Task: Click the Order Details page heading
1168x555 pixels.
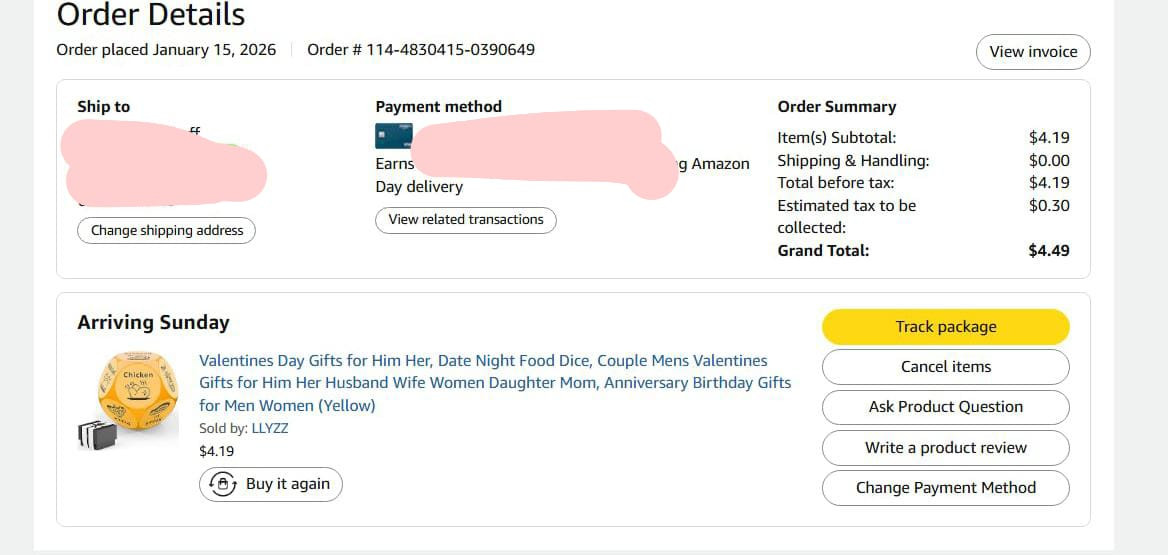Action: pyautogui.click(x=151, y=15)
